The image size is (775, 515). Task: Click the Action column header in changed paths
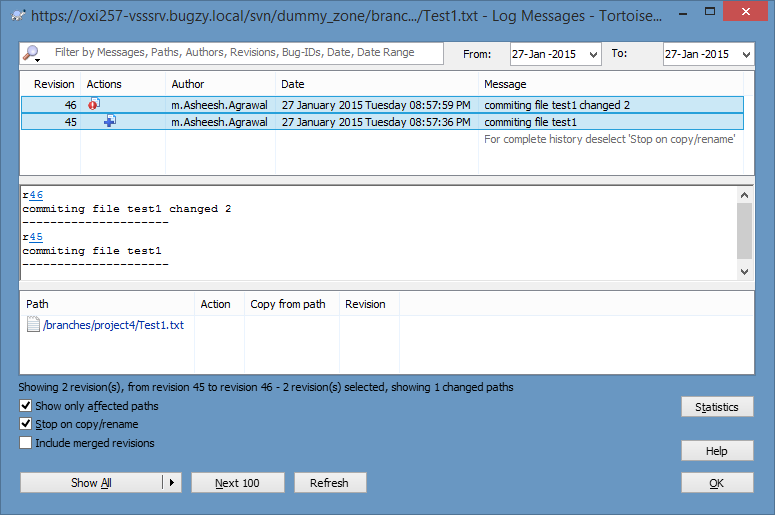pos(219,304)
